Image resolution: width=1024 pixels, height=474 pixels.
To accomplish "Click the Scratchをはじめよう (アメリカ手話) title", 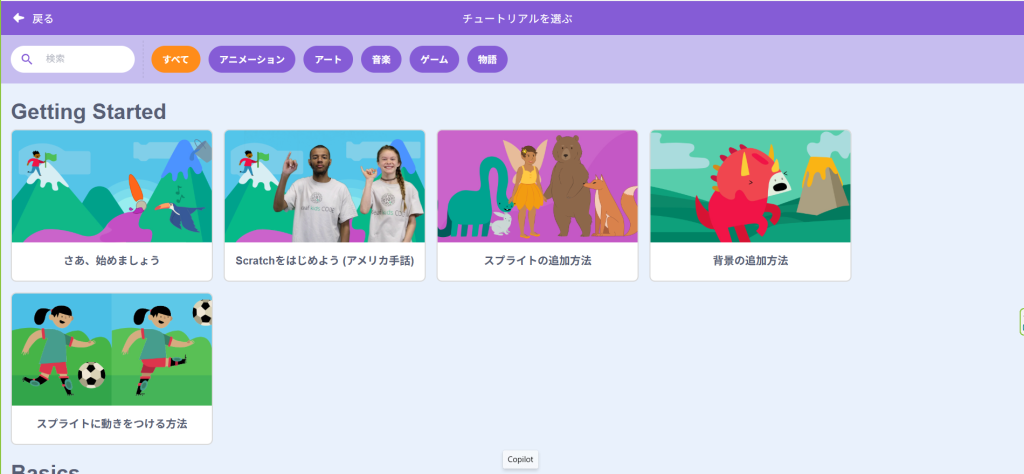I will click(324, 261).
